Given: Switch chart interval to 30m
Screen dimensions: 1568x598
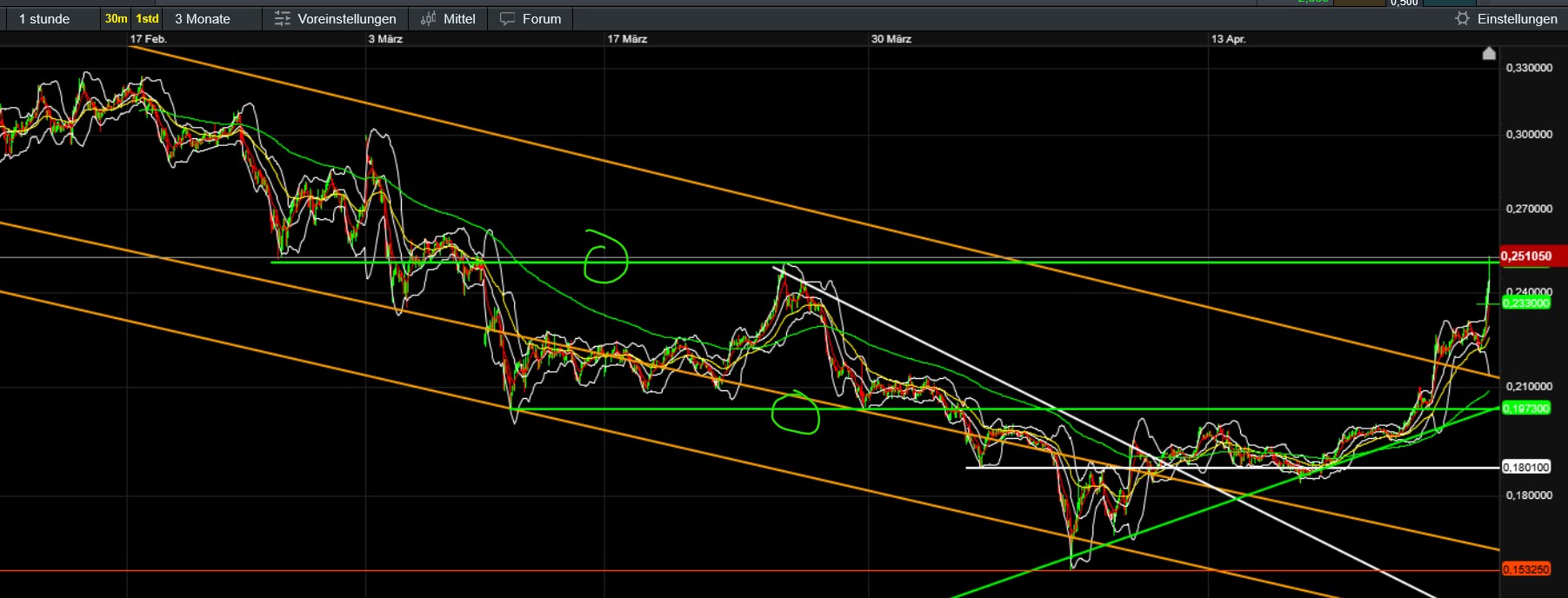Looking at the screenshot, I should coord(116,18).
